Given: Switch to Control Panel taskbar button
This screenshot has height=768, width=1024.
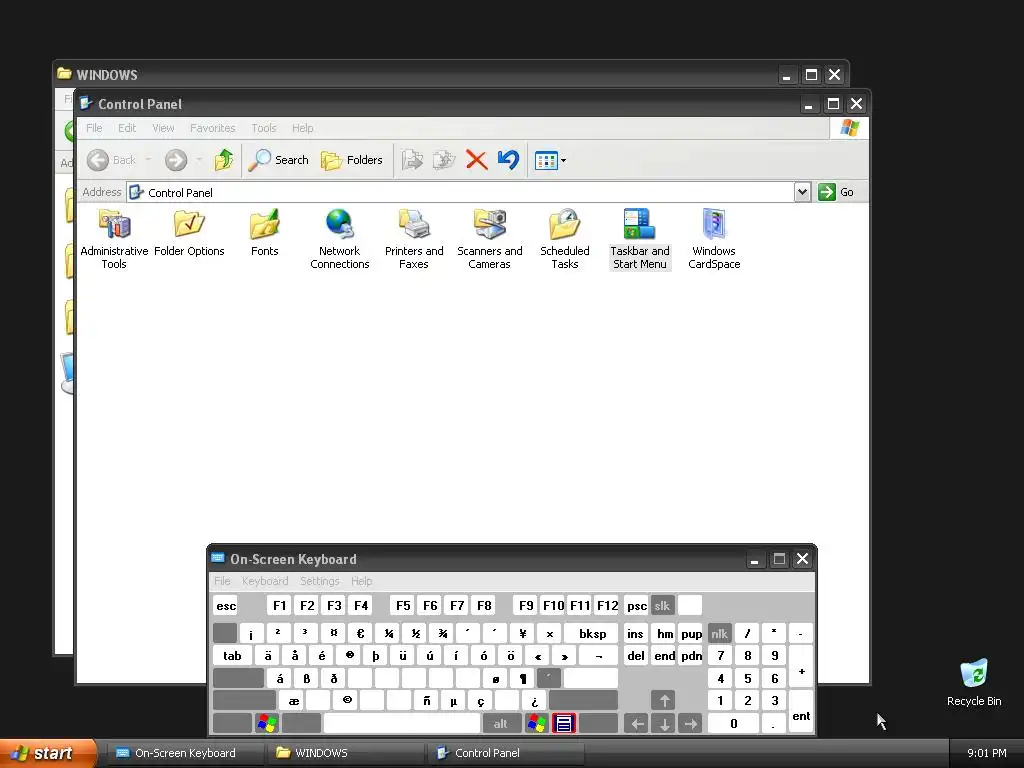Looking at the screenshot, I should tap(505, 753).
